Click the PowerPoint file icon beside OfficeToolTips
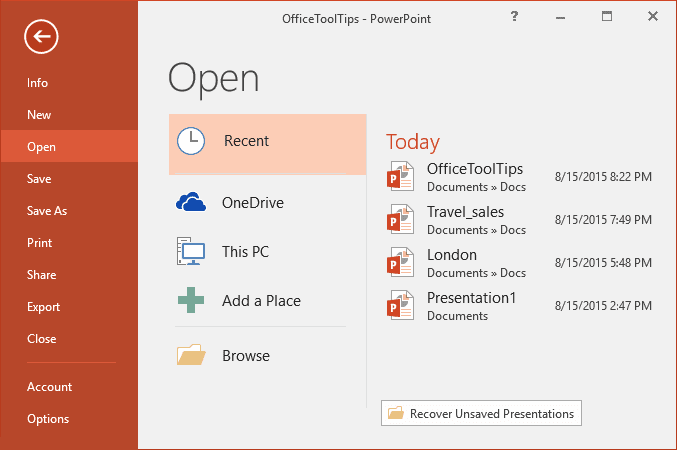 400,176
